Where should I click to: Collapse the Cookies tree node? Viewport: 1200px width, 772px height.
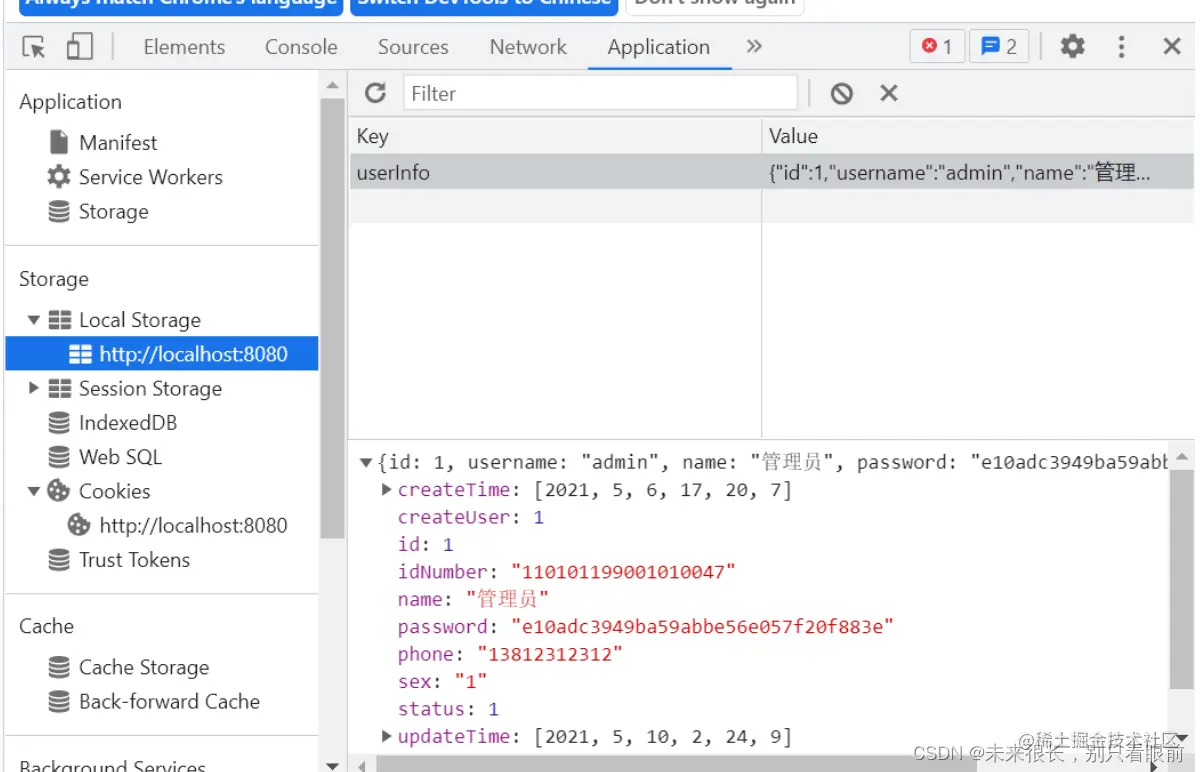coord(34,491)
